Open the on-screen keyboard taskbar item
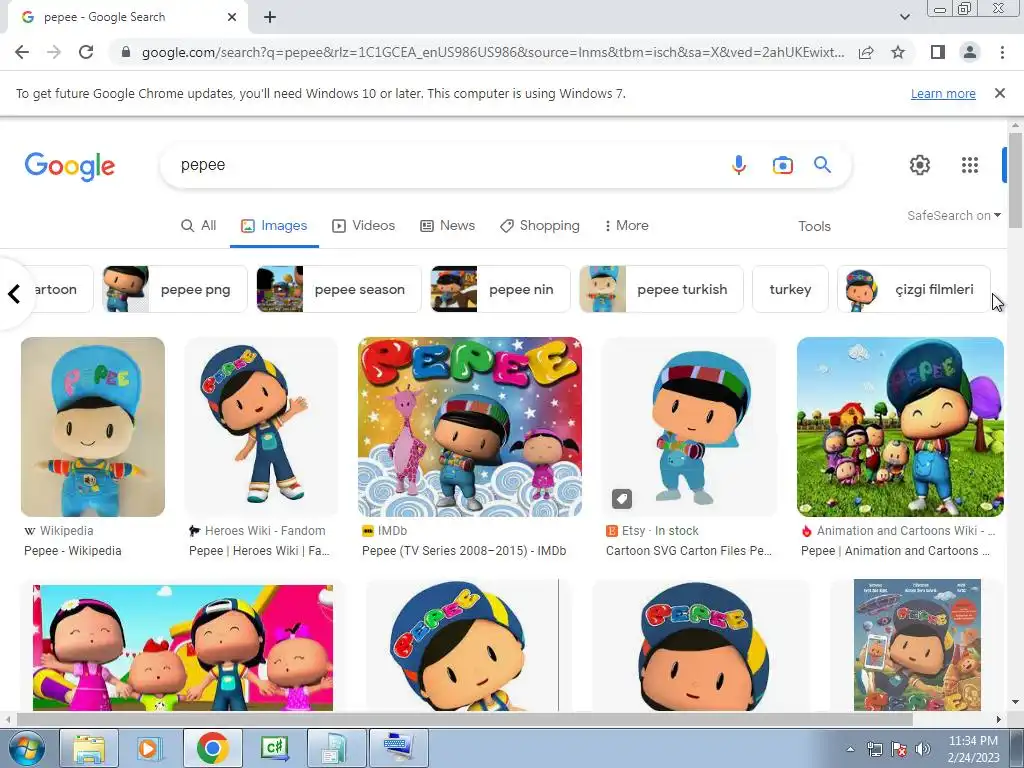The image size is (1024, 768). tap(398, 748)
